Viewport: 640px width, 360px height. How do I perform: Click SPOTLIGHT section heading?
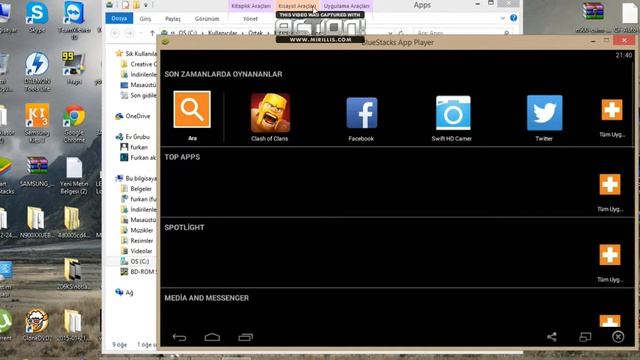click(184, 227)
